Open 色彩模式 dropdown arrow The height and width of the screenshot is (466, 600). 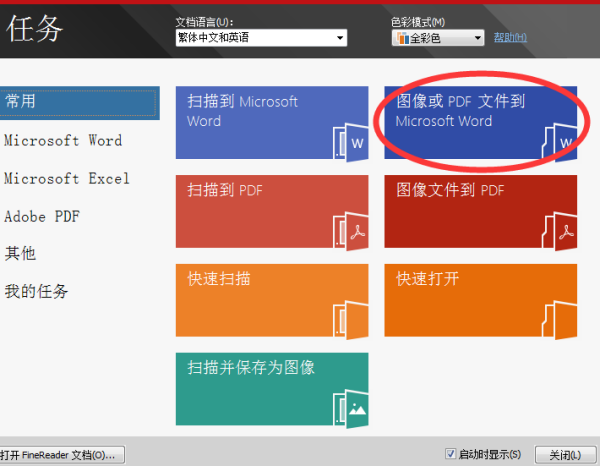click(477, 38)
